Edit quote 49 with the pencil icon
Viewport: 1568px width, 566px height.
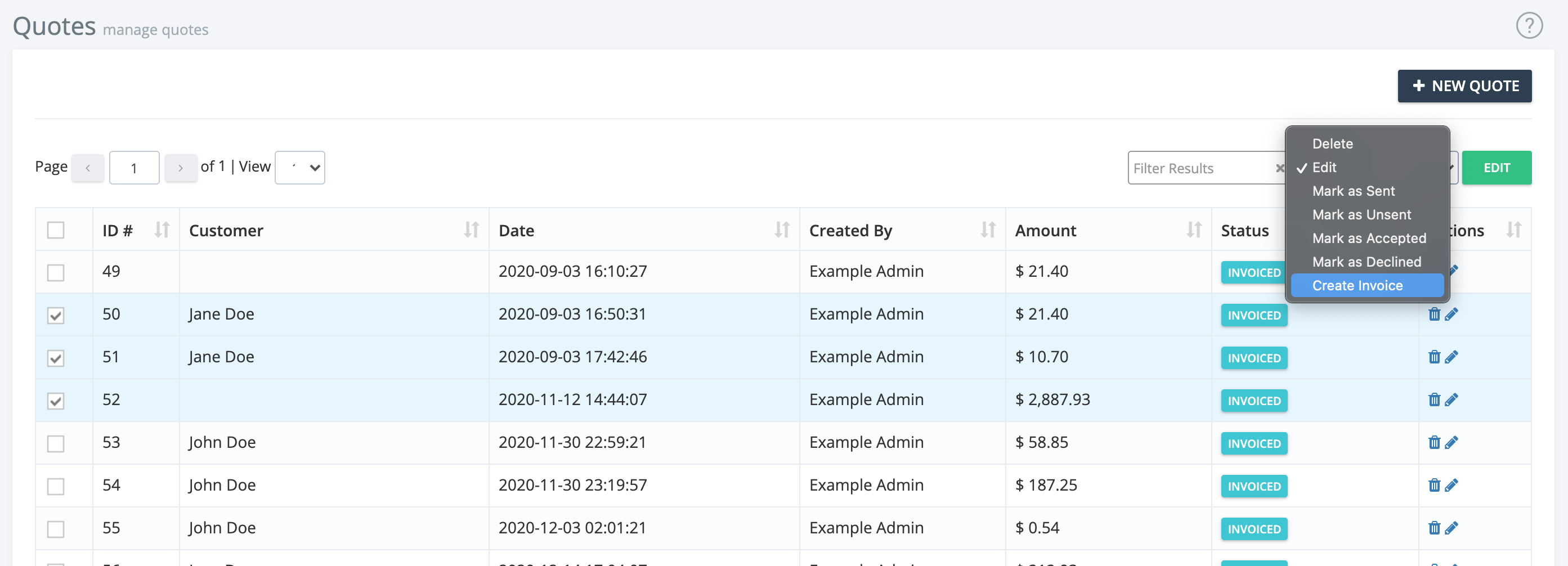point(1454,271)
